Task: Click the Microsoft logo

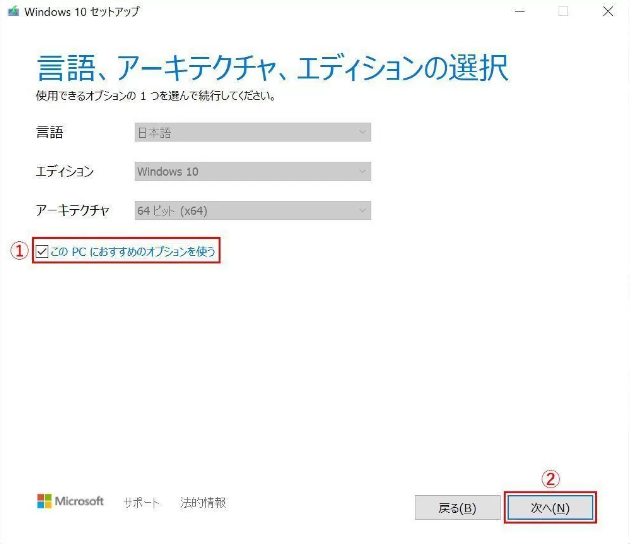Action: point(70,501)
